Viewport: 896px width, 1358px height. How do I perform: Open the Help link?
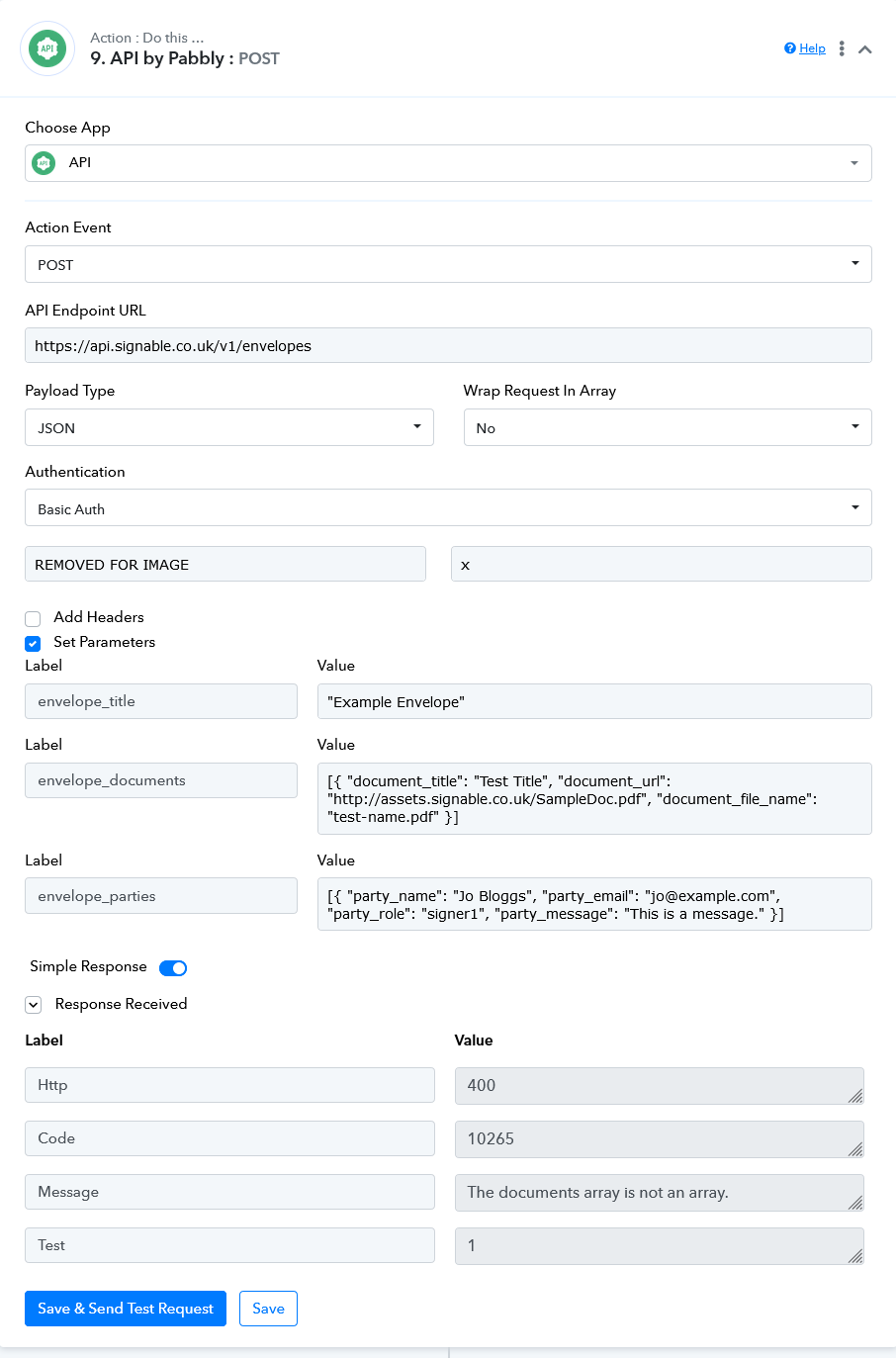812,48
